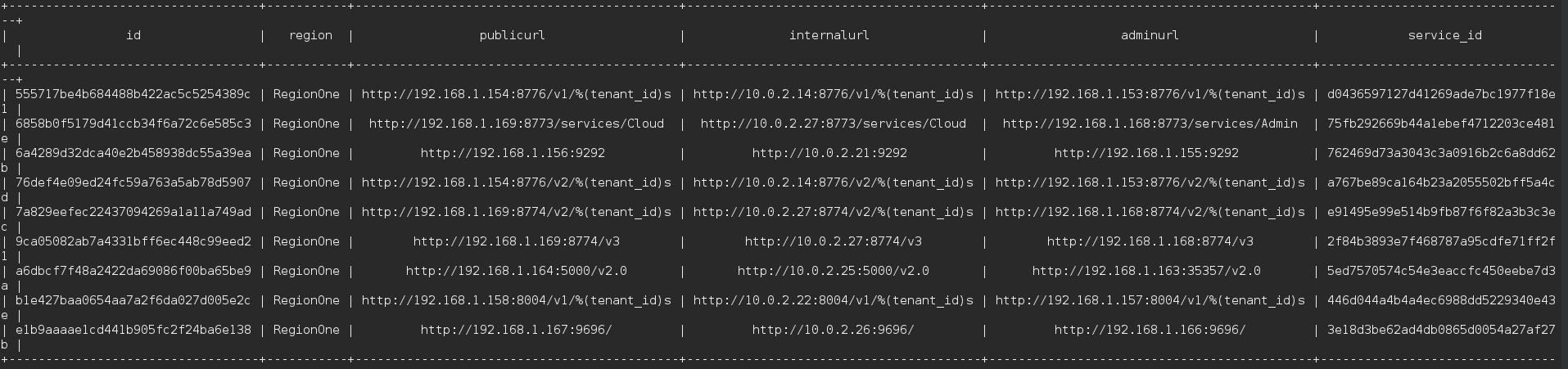Click service id 762469d73a3043c3a0916b2c6a8dd62
The width and height of the screenshot is (1568, 369).
1441,153
